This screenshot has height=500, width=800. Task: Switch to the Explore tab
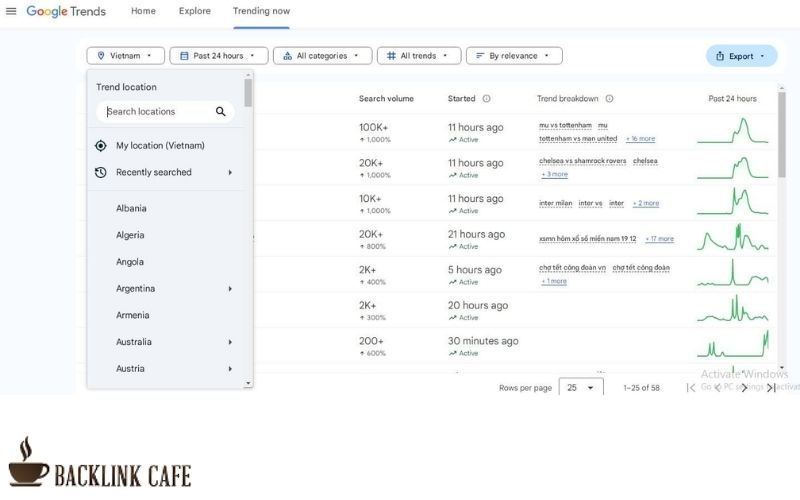click(194, 11)
